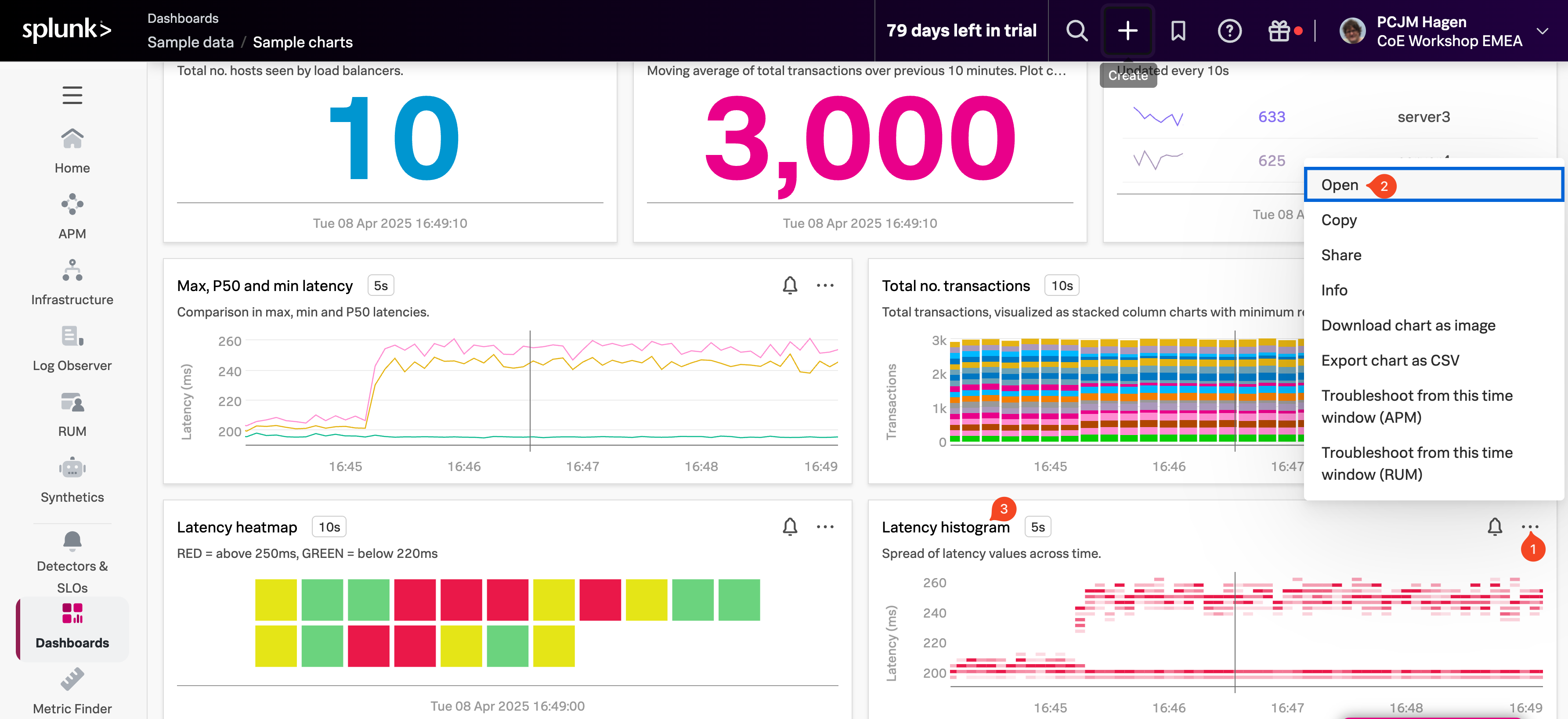Click the Sample data breadcrumb link

[x=190, y=42]
